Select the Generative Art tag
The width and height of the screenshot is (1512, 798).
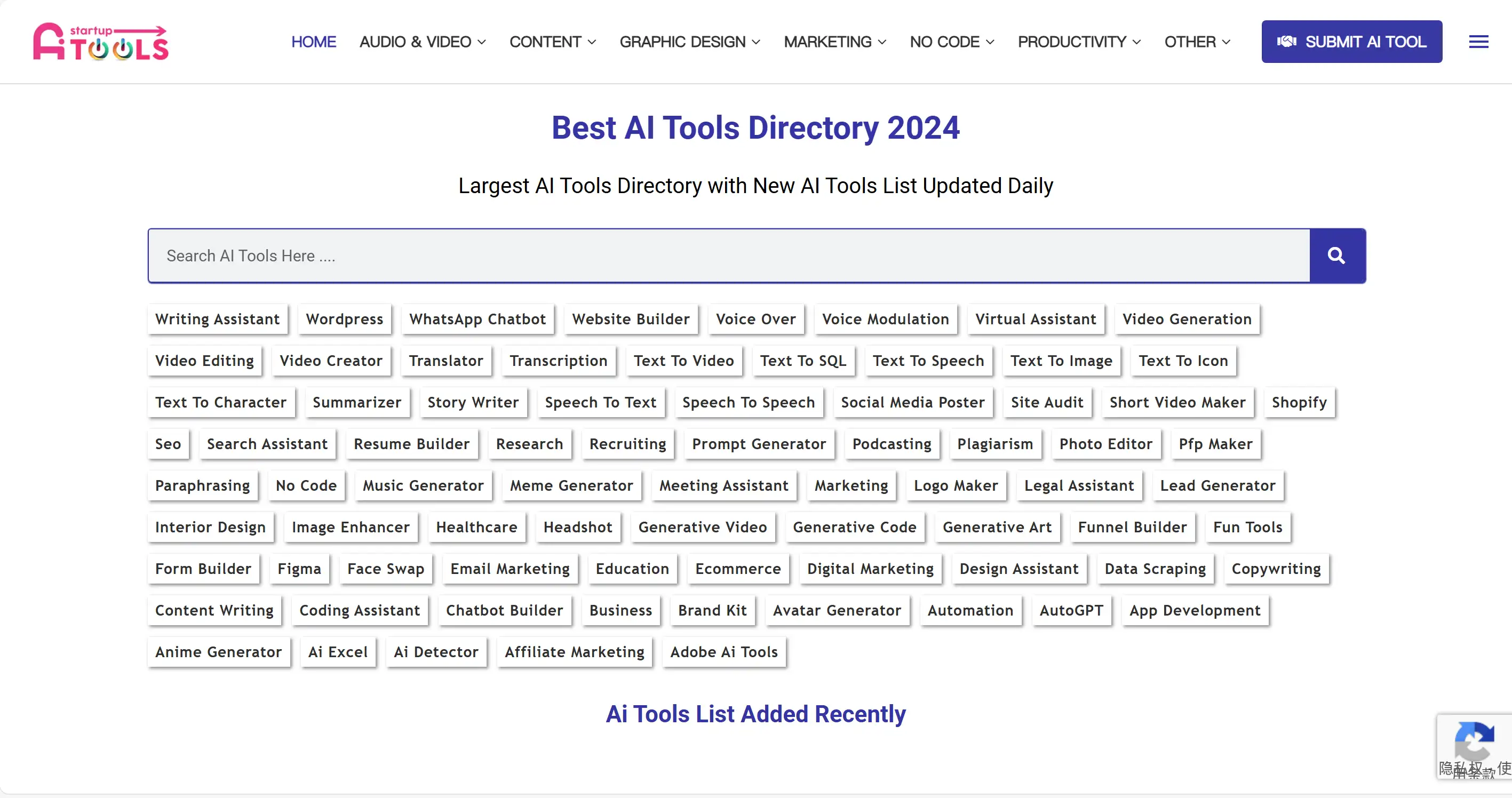click(997, 528)
